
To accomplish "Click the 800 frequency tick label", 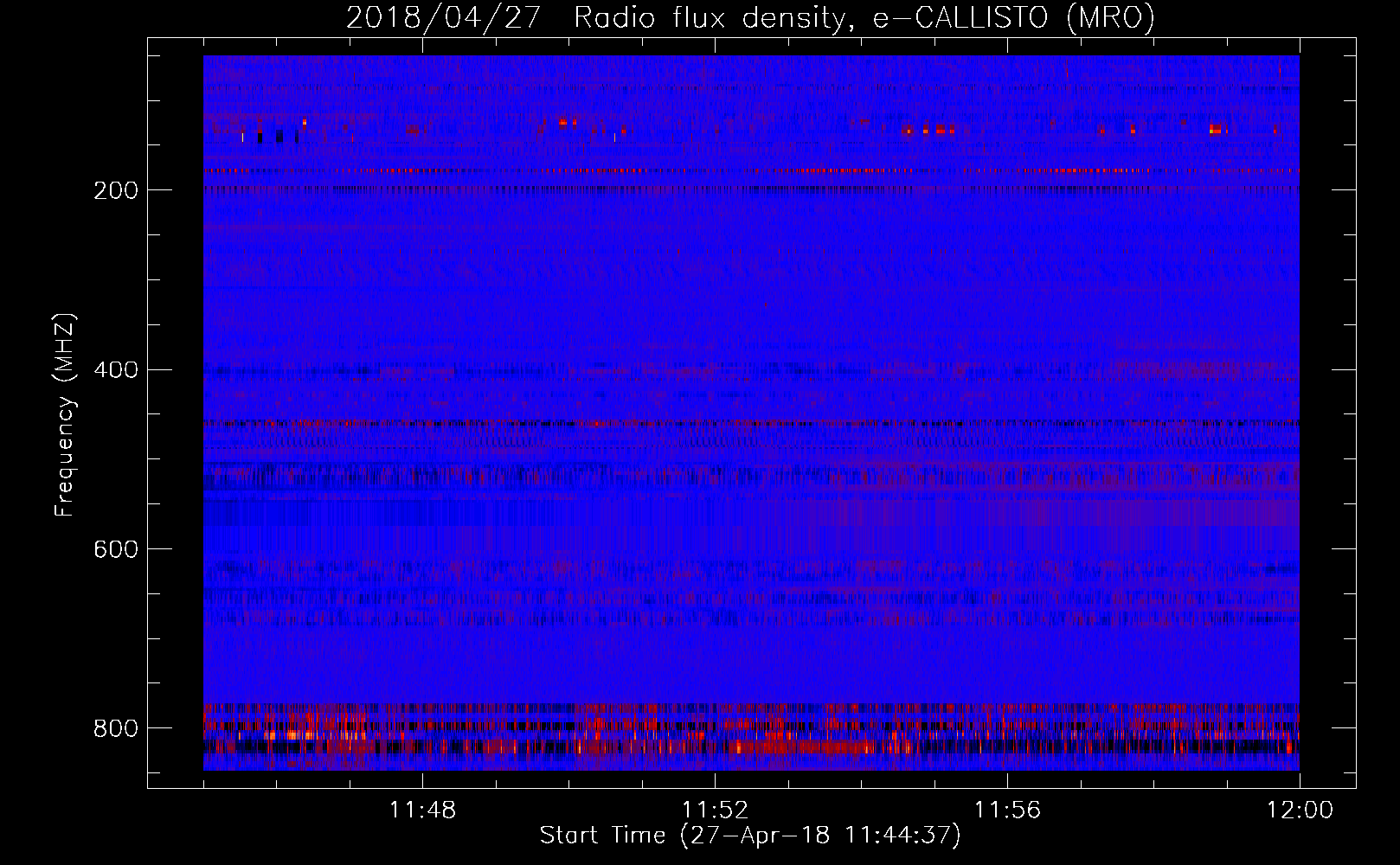I will pyautogui.click(x=116, y=728).
